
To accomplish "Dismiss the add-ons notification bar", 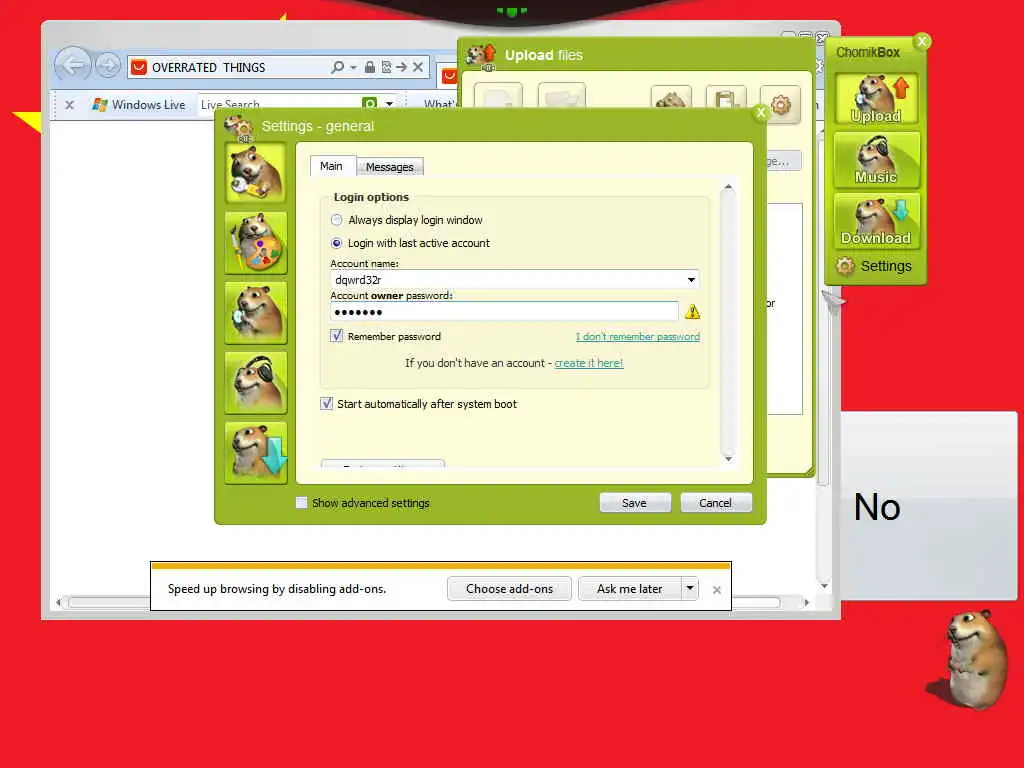I will point(716,590).
